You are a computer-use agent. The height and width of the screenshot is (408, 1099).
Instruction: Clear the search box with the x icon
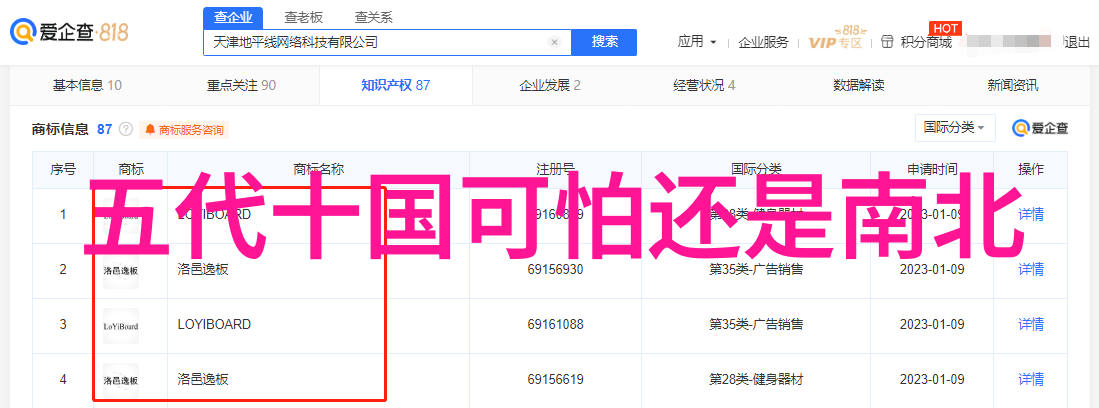(x=554, y=42)
